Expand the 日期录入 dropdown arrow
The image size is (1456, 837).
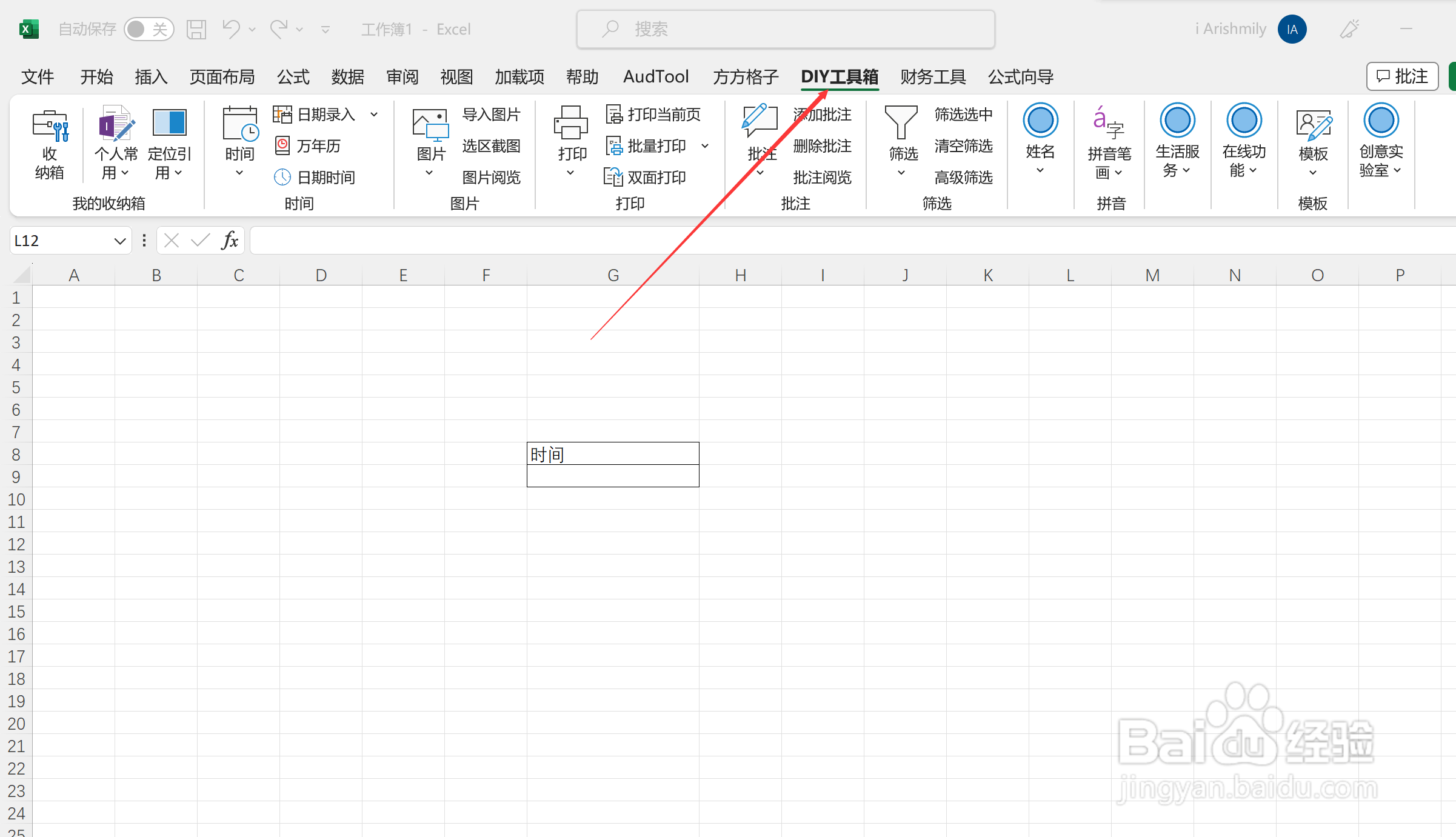click(x=374, y=114)
